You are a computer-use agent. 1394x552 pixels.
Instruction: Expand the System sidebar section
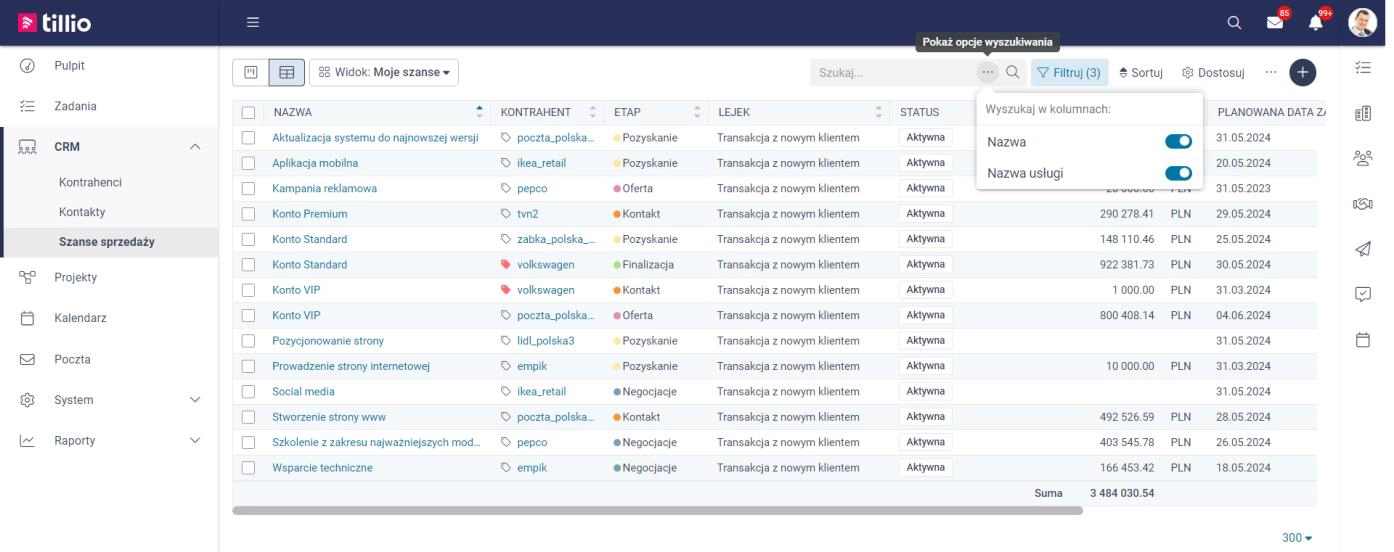[195, 400]
